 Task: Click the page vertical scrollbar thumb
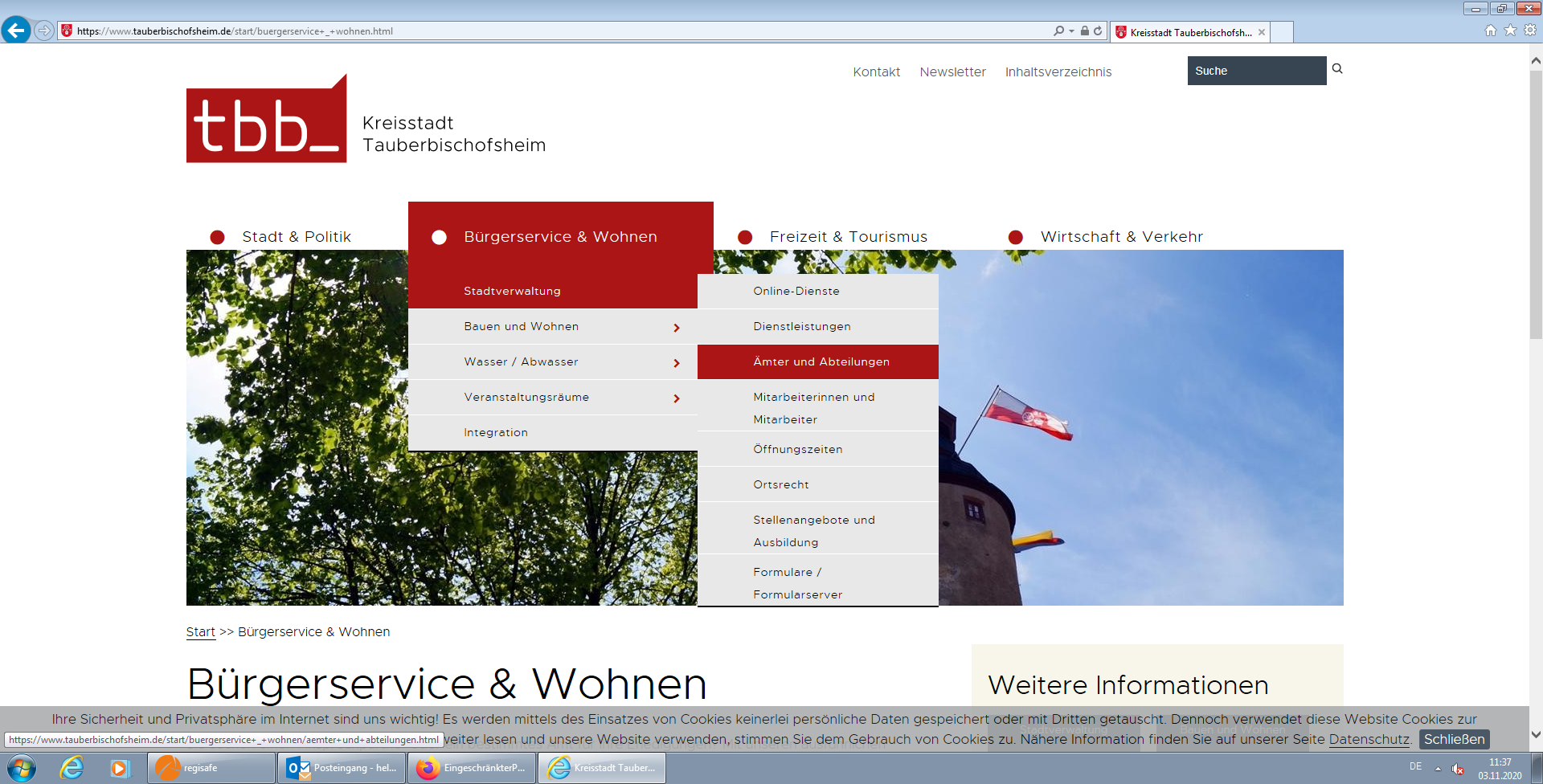tap(1536, 204)
